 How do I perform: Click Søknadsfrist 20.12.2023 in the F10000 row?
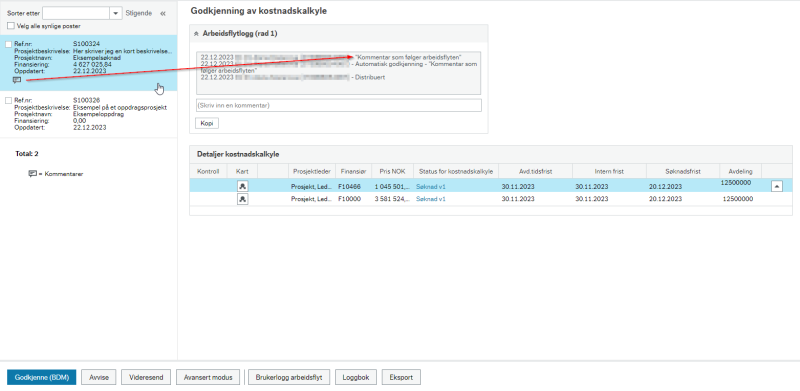click(665, 199)
